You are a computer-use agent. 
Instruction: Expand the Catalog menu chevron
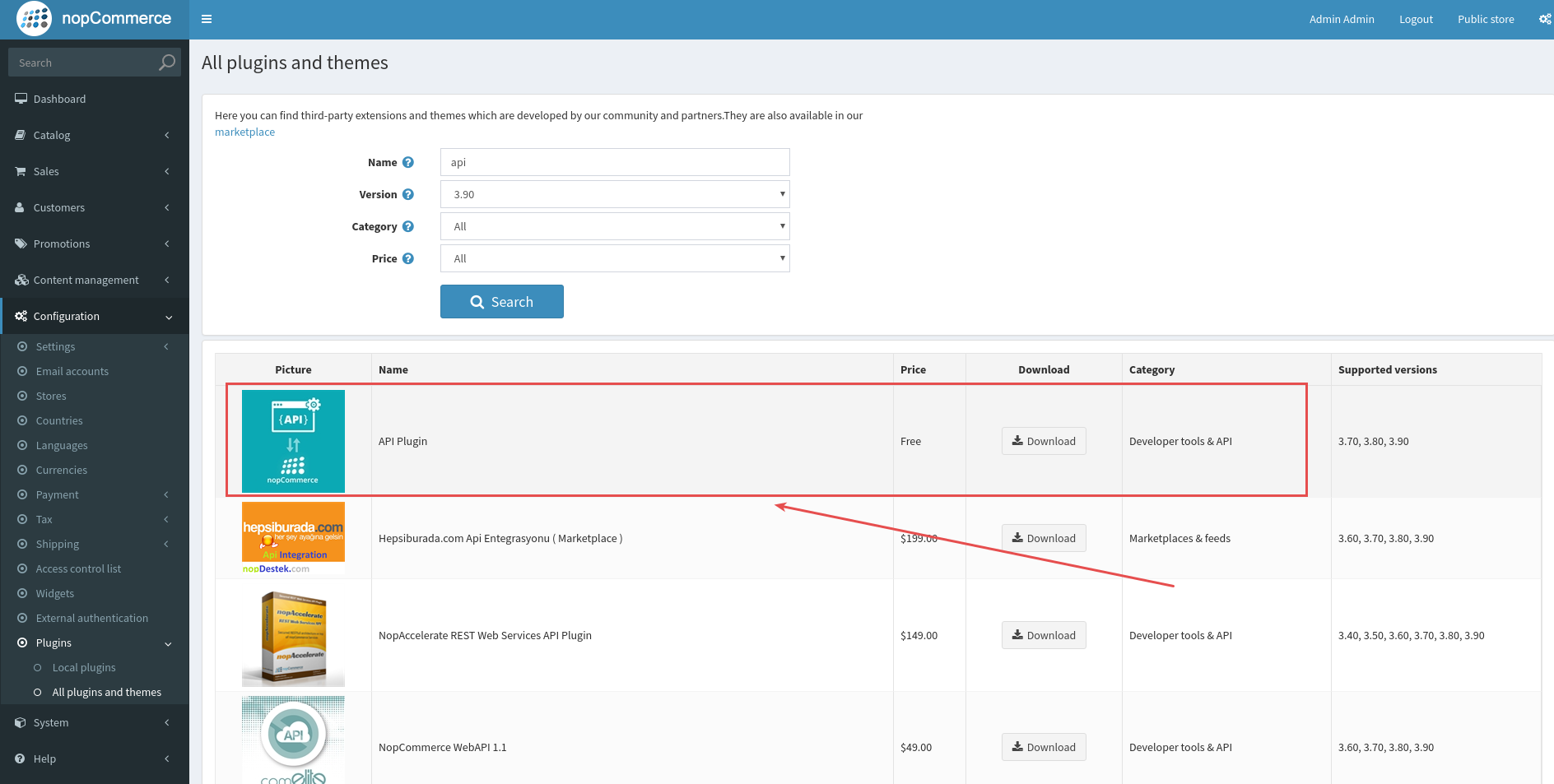click(x=167, y=135)
